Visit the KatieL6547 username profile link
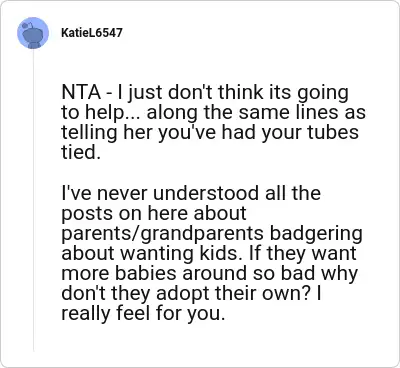 tap(92, 33)
